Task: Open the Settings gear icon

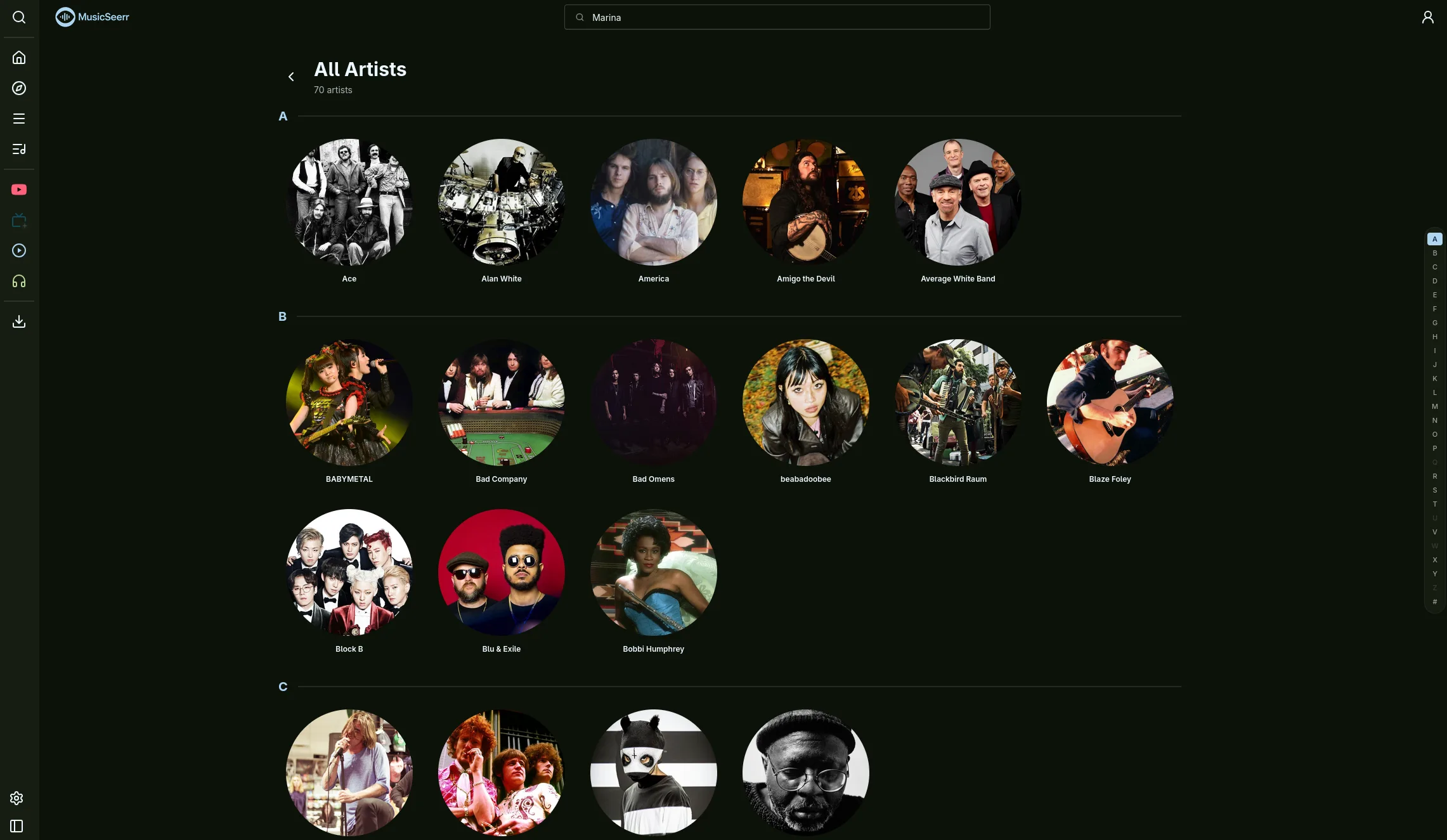Action: tap(16, 798)
